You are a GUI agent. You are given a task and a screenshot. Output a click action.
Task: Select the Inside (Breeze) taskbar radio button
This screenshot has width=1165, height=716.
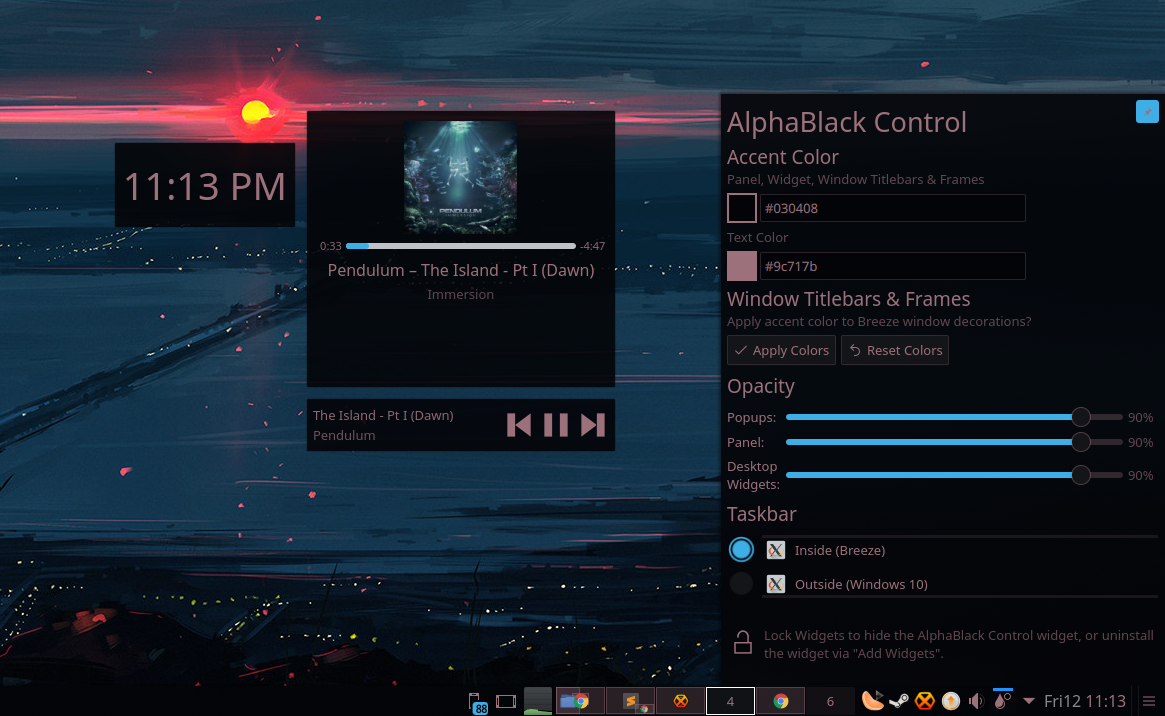tap(741, 550)
